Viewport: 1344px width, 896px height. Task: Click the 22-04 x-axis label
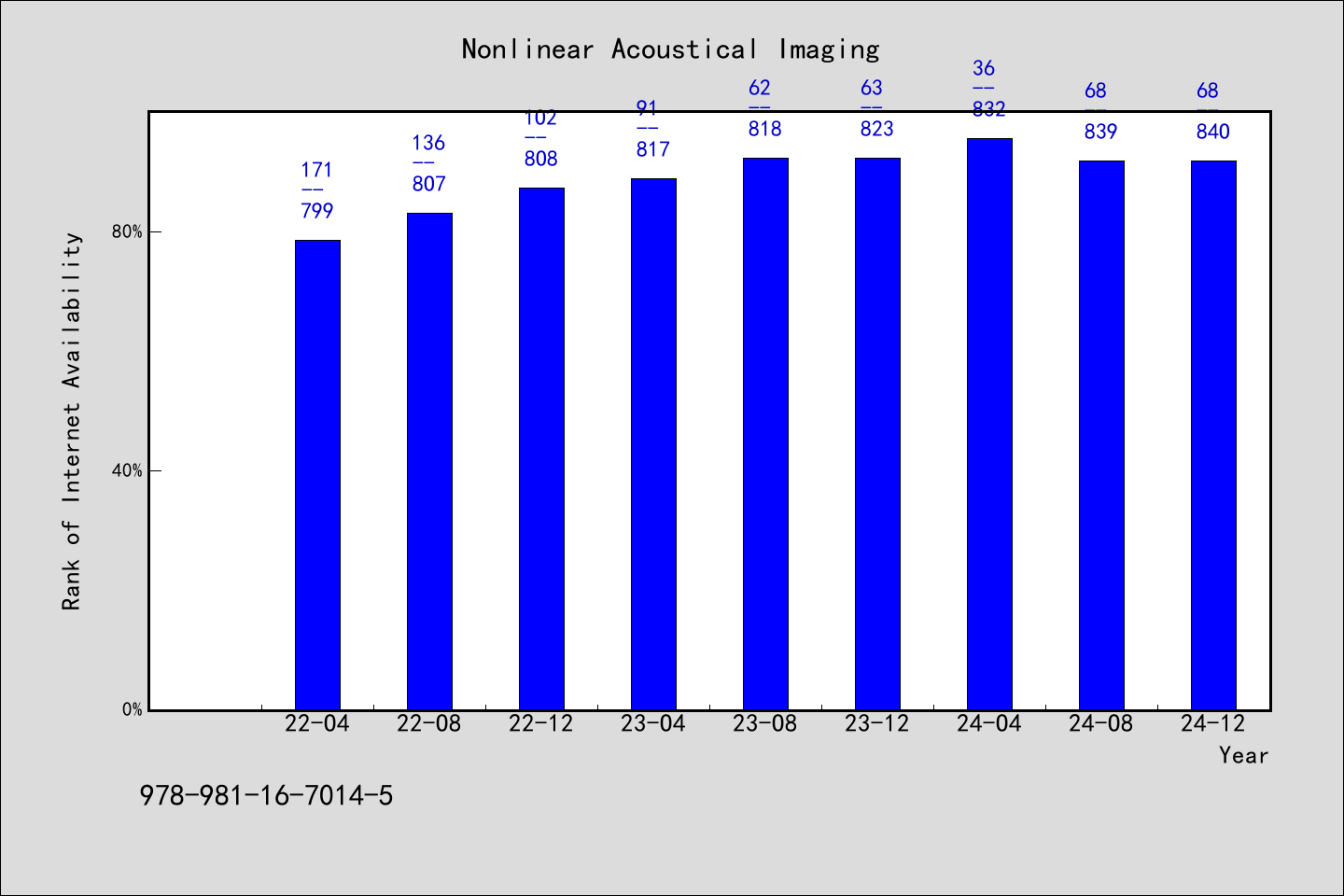tap(317, 723)
